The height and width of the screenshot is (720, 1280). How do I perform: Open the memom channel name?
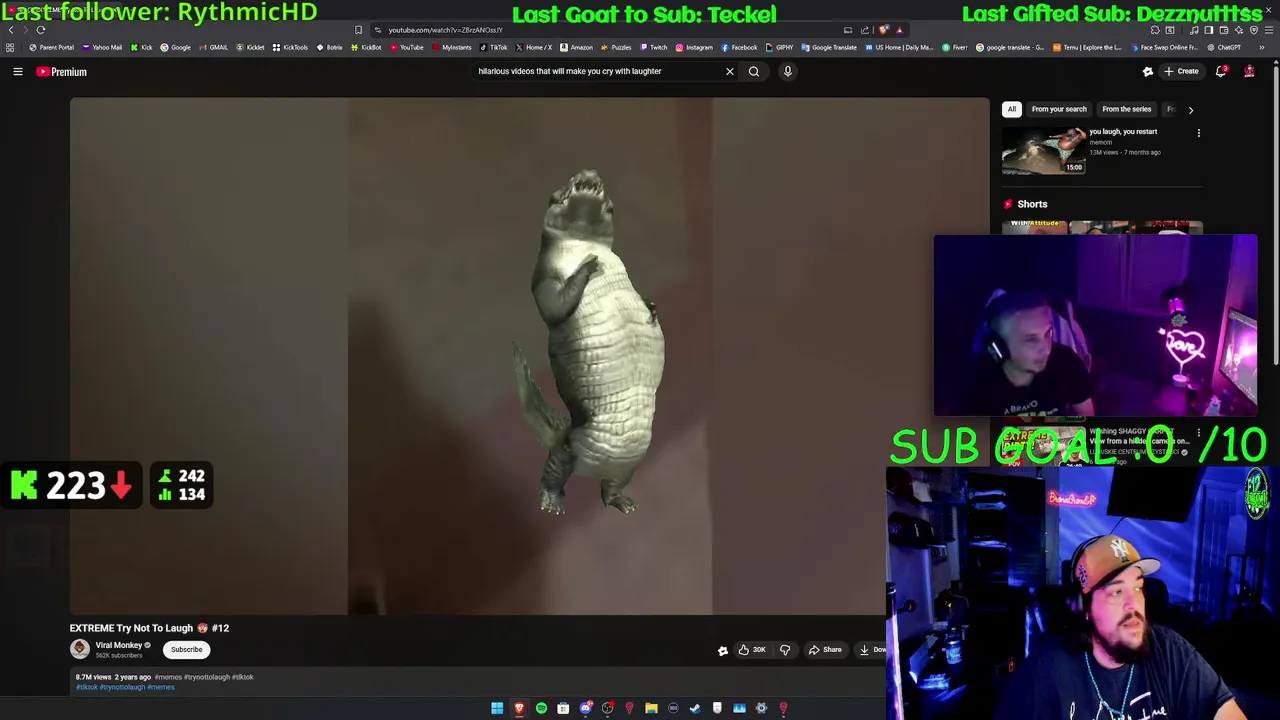1100,142
